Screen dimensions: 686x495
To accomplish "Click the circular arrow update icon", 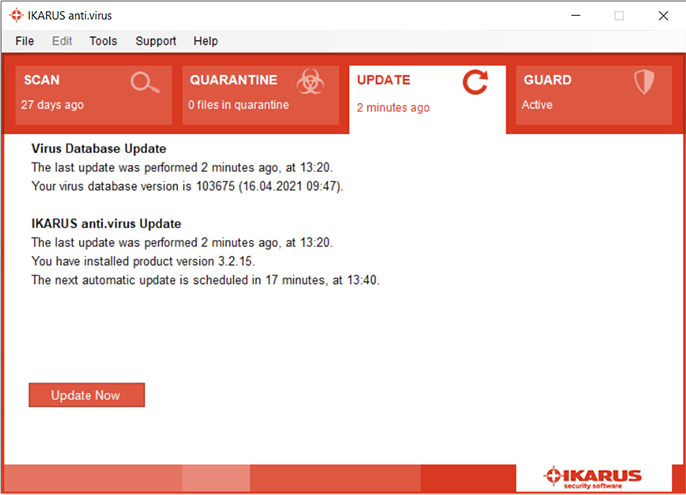I will 476,82.
